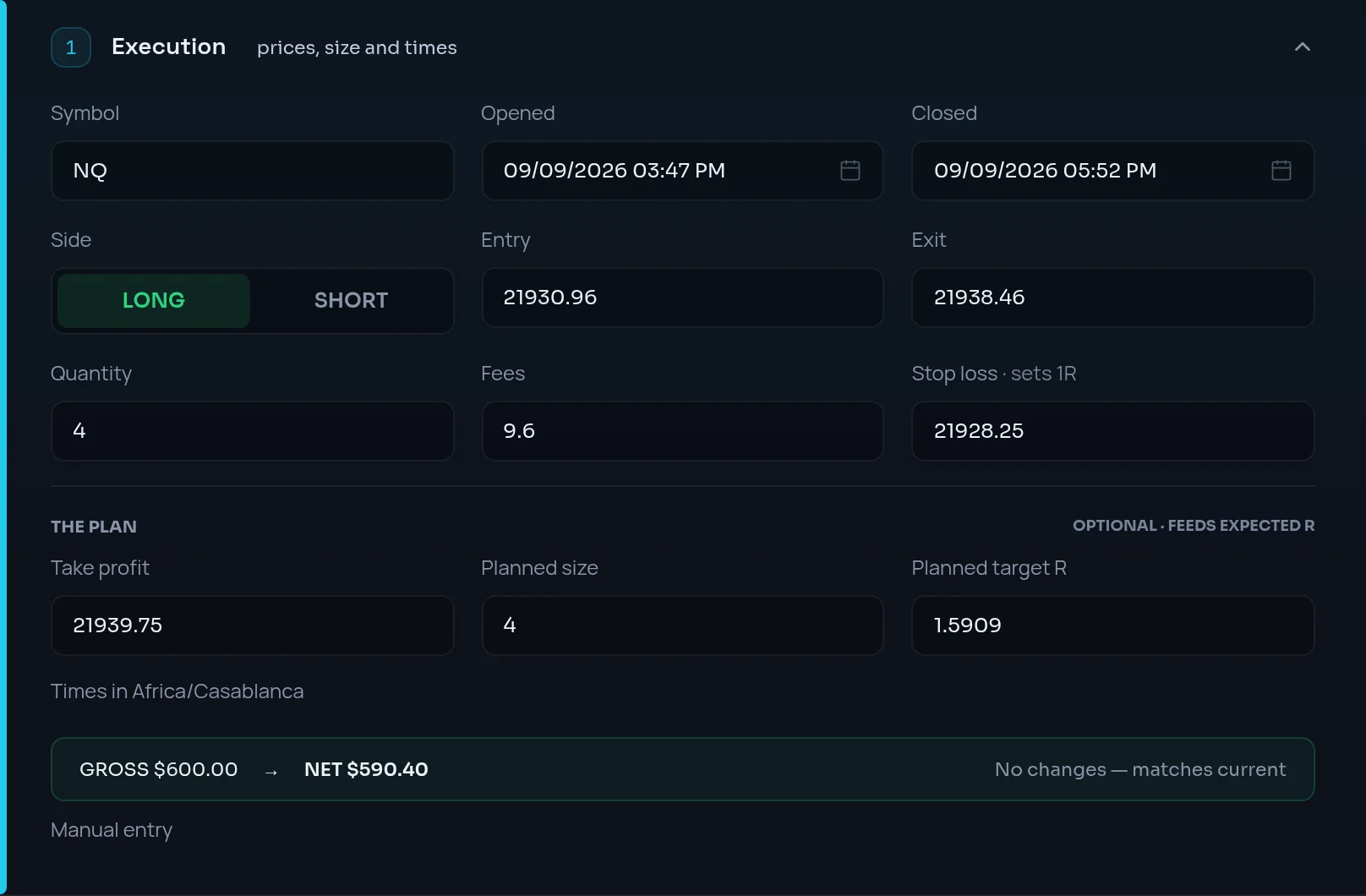Collapse the Execution section chevron
This screenshot has width=1366, height=896.
click(1303, 46)
